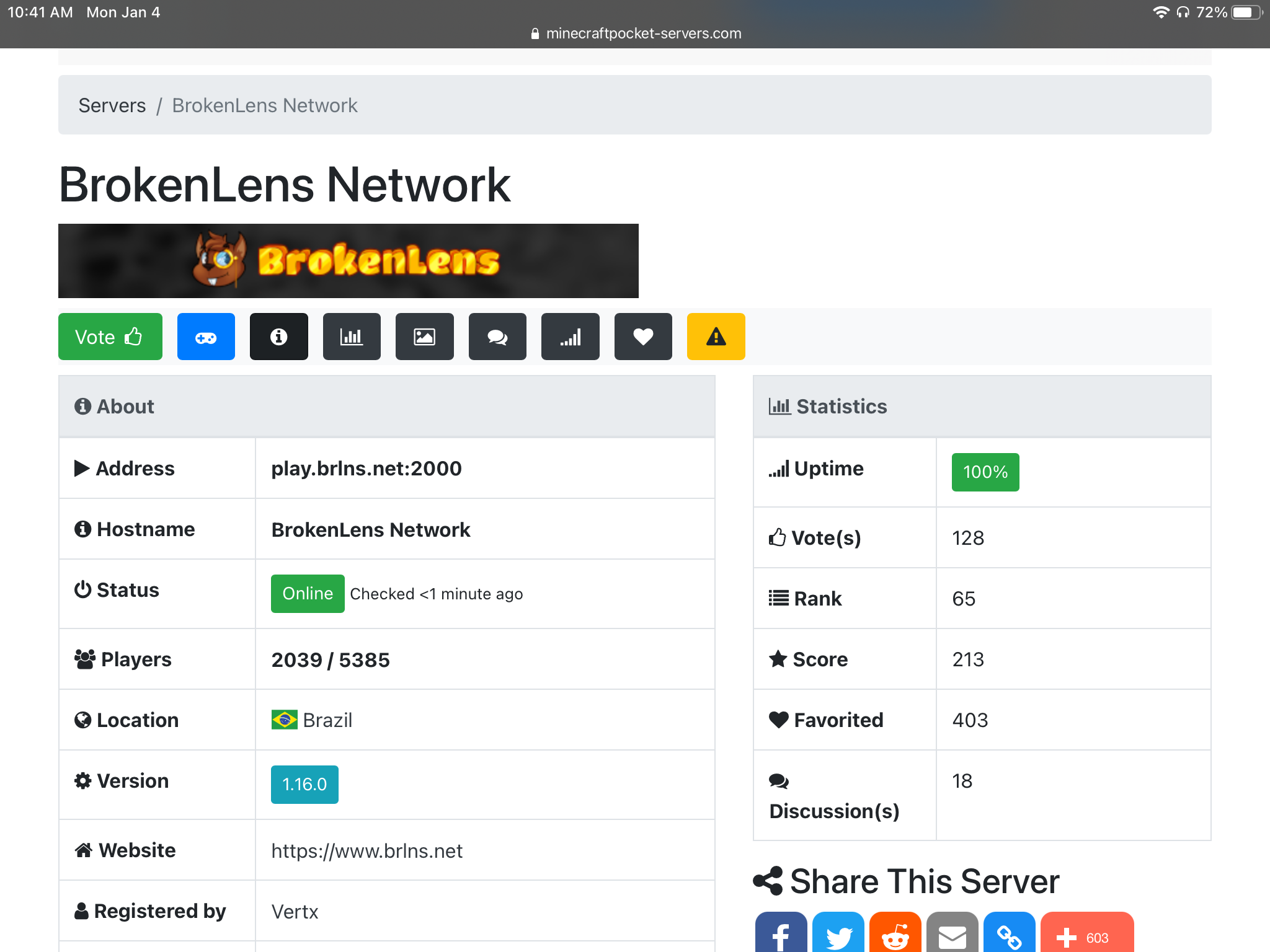The height and width of the screenshot is (952, 1270).
Task: Share the server on Facebook
Action: (x=781, y=932)
